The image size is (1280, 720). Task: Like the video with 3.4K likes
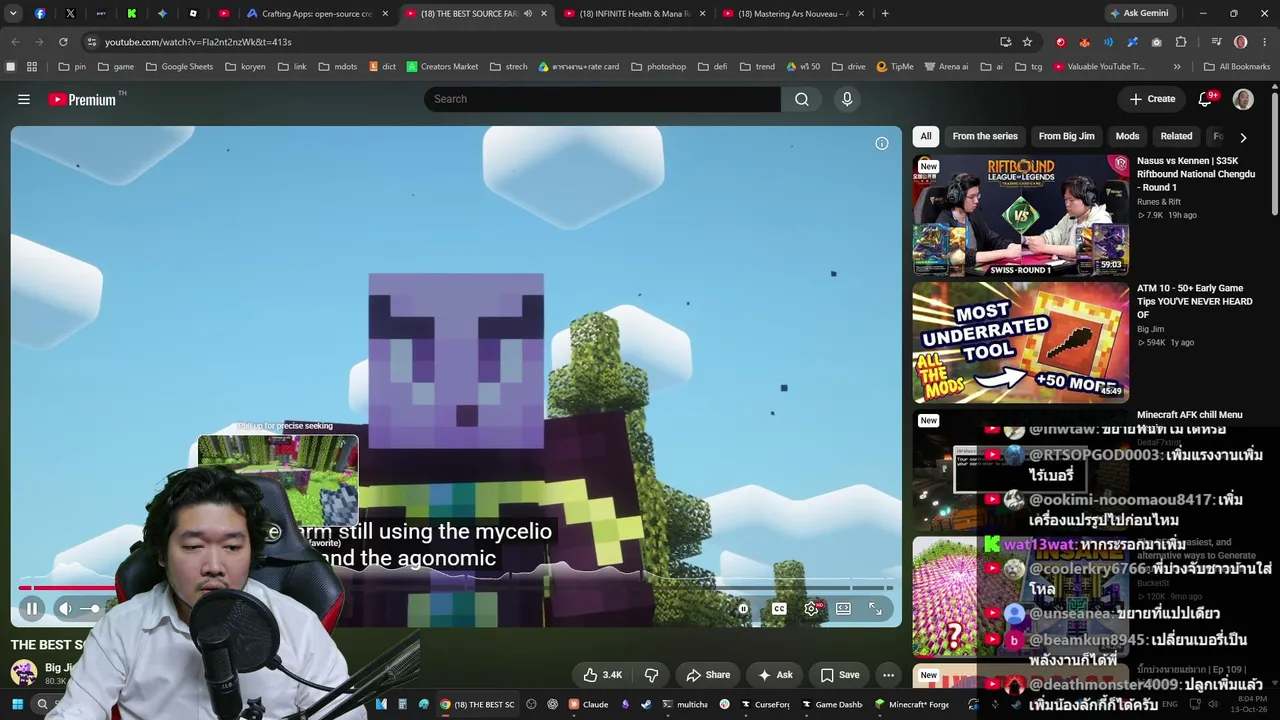602,675
